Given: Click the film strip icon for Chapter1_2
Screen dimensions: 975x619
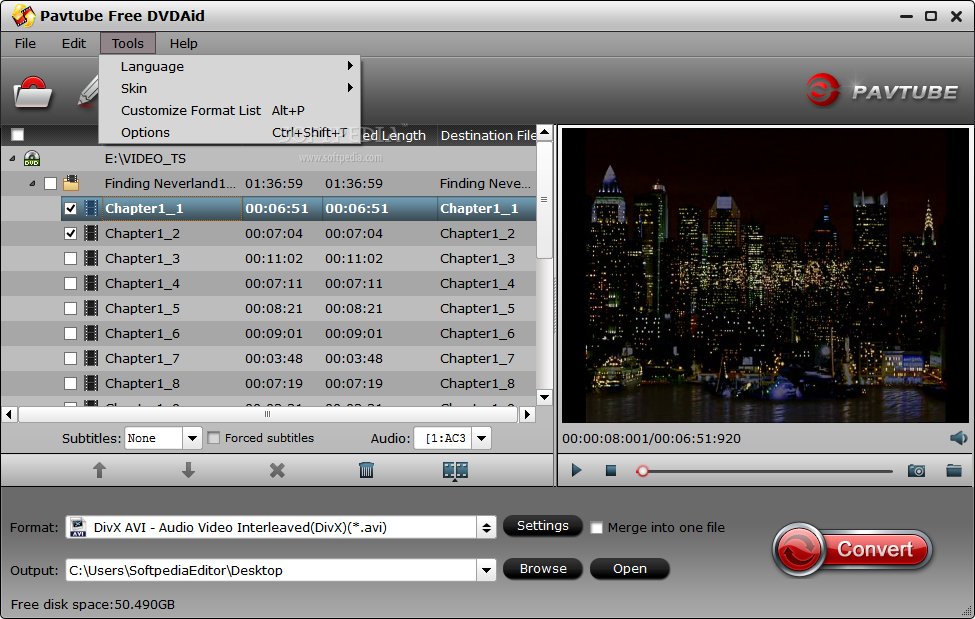Looking at the screenshot, I should [91, 233].
